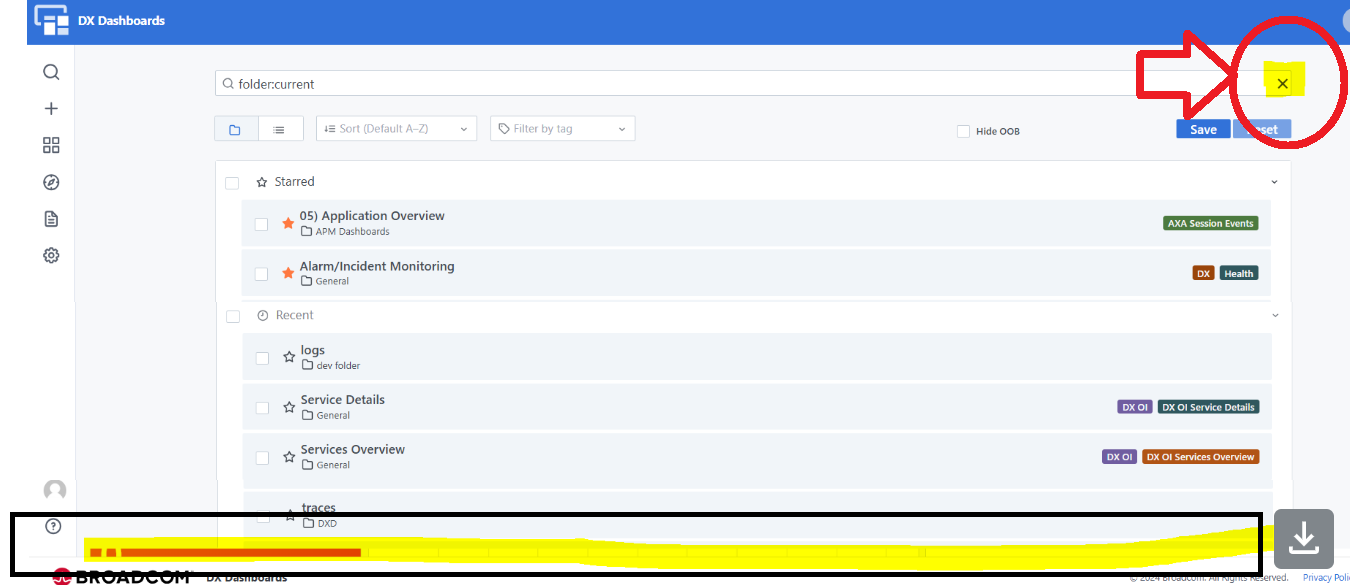
Task: Clear the search with the X button
Action: (x=1282, y=84)
